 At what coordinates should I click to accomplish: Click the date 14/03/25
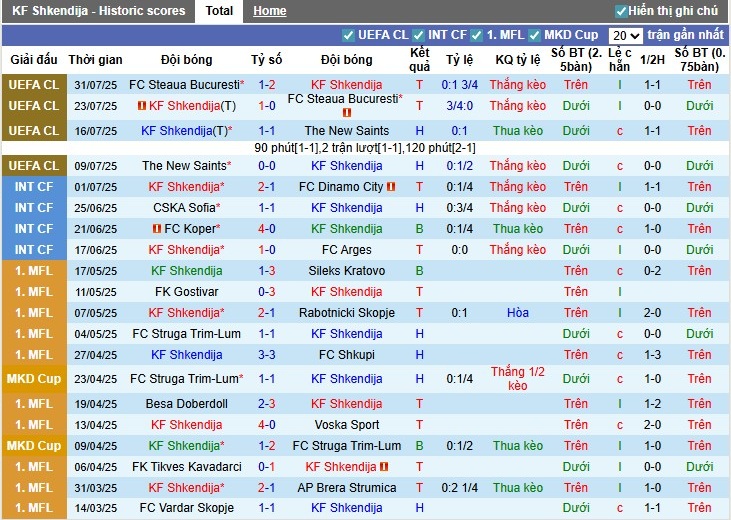click(x=95, y=508)
